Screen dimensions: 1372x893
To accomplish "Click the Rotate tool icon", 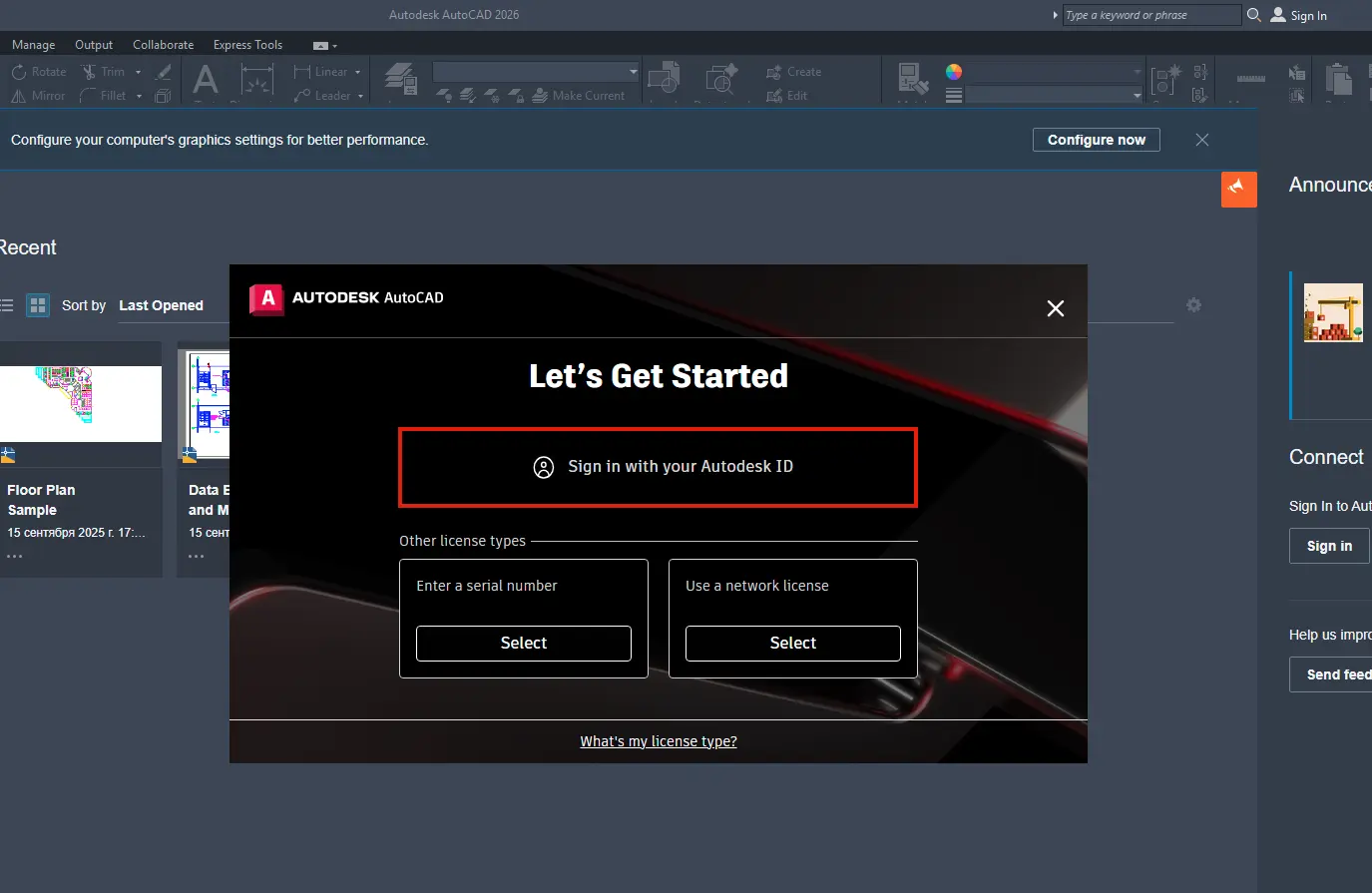I will click(19, 72).
